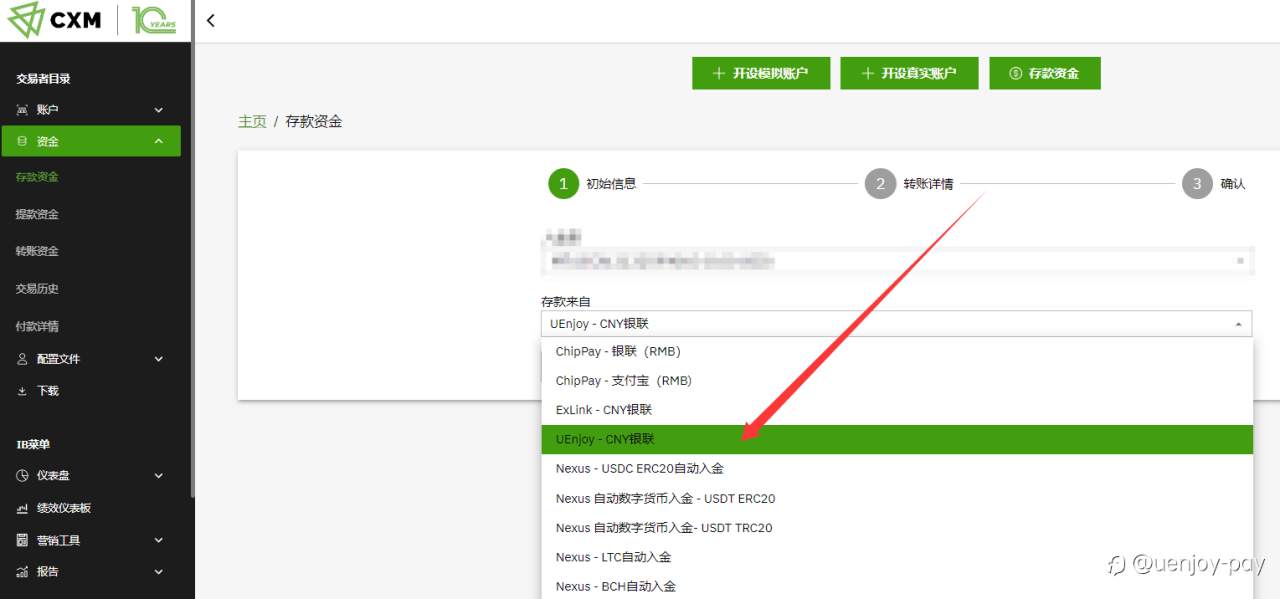Open the 存款来自 dropdown arrow
The image size is (1280, 599).
(1238, 324)
